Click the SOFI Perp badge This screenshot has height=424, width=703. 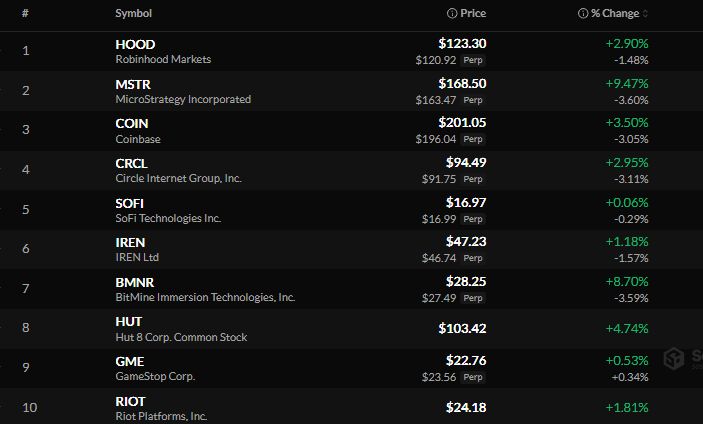coord(473,219)
